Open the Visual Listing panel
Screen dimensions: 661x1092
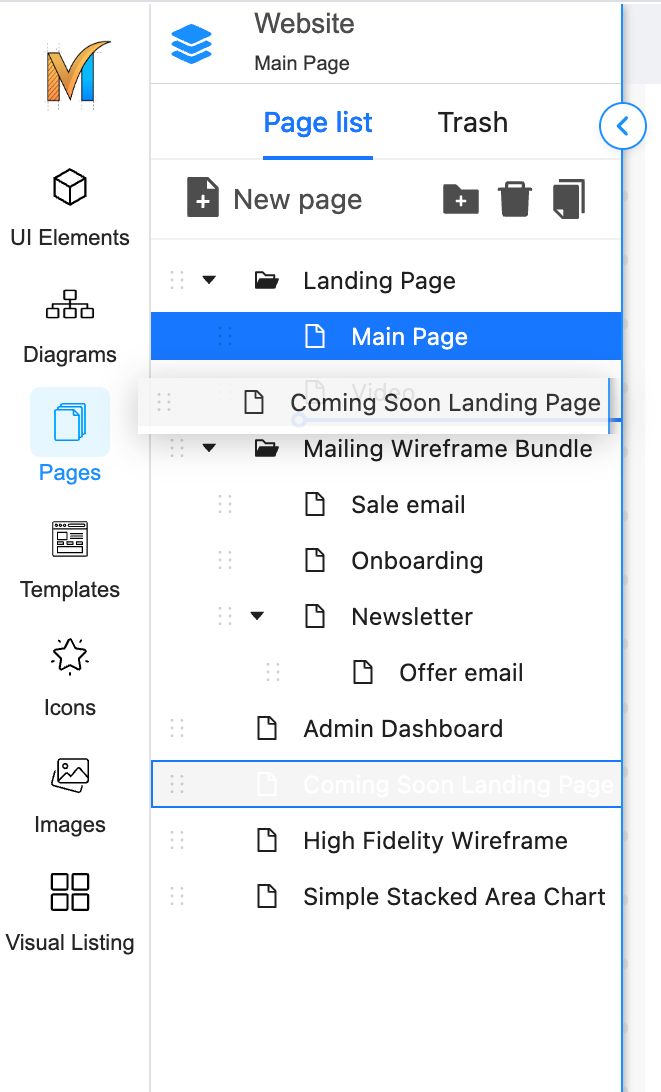point(70,912)
